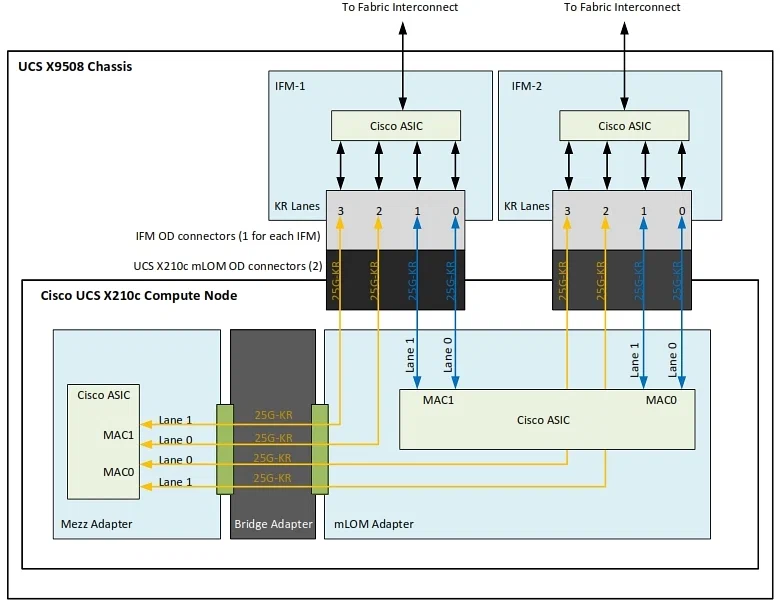Select the "IFM-1" label
Screen dimensions: 781x605
290,86
